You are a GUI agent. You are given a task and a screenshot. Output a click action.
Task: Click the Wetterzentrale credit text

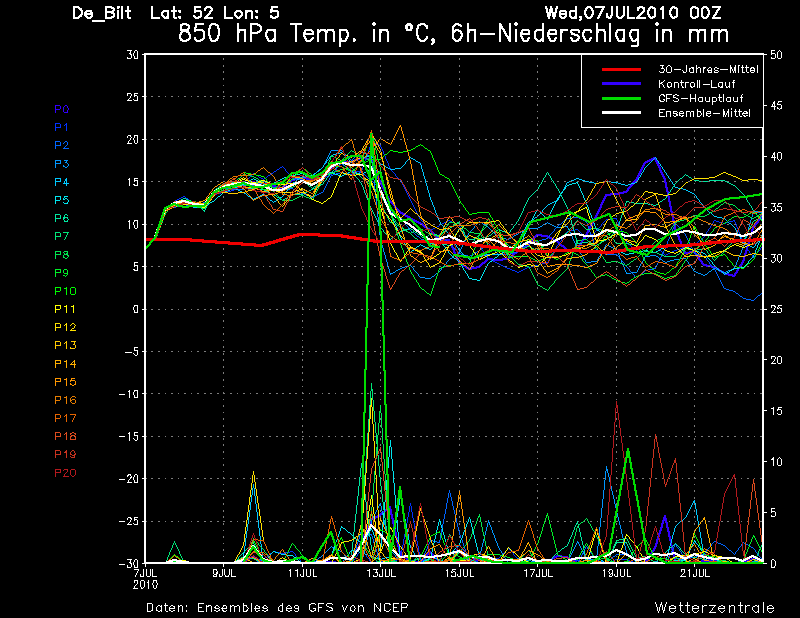tap(715, 608)
